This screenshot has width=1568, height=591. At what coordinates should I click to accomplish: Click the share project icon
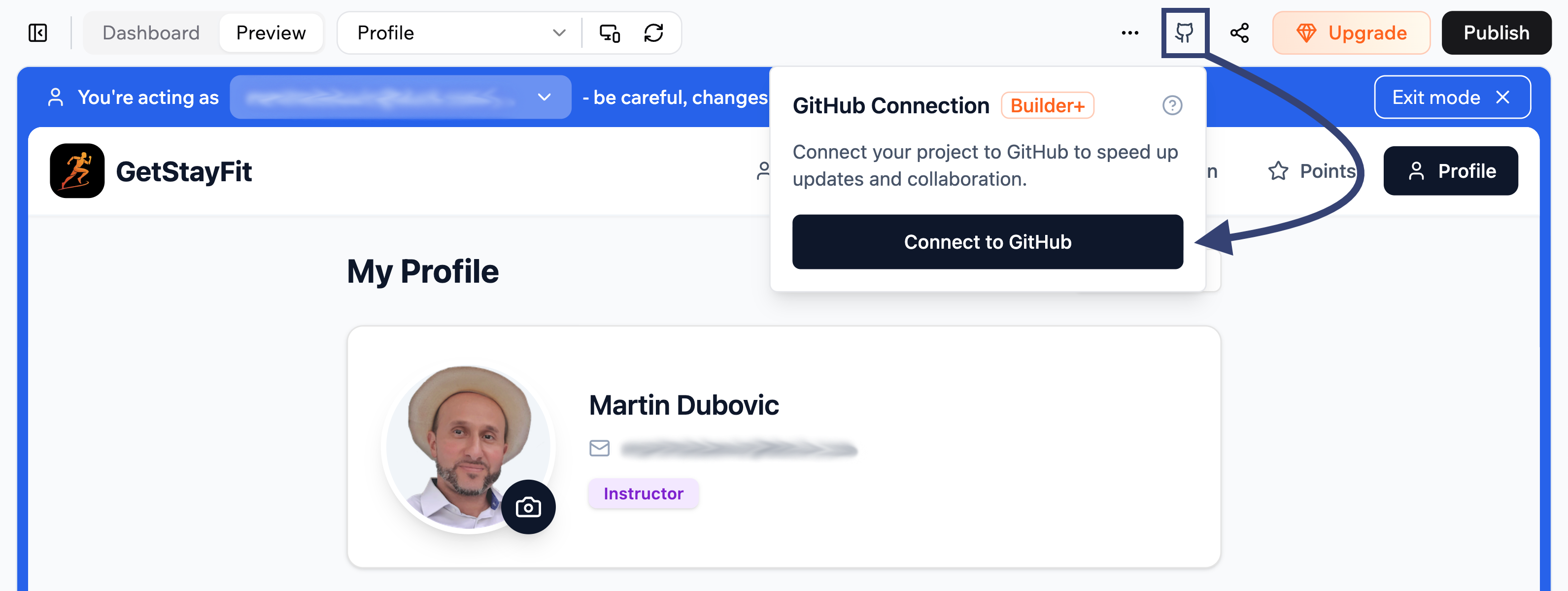(1240, 33)
